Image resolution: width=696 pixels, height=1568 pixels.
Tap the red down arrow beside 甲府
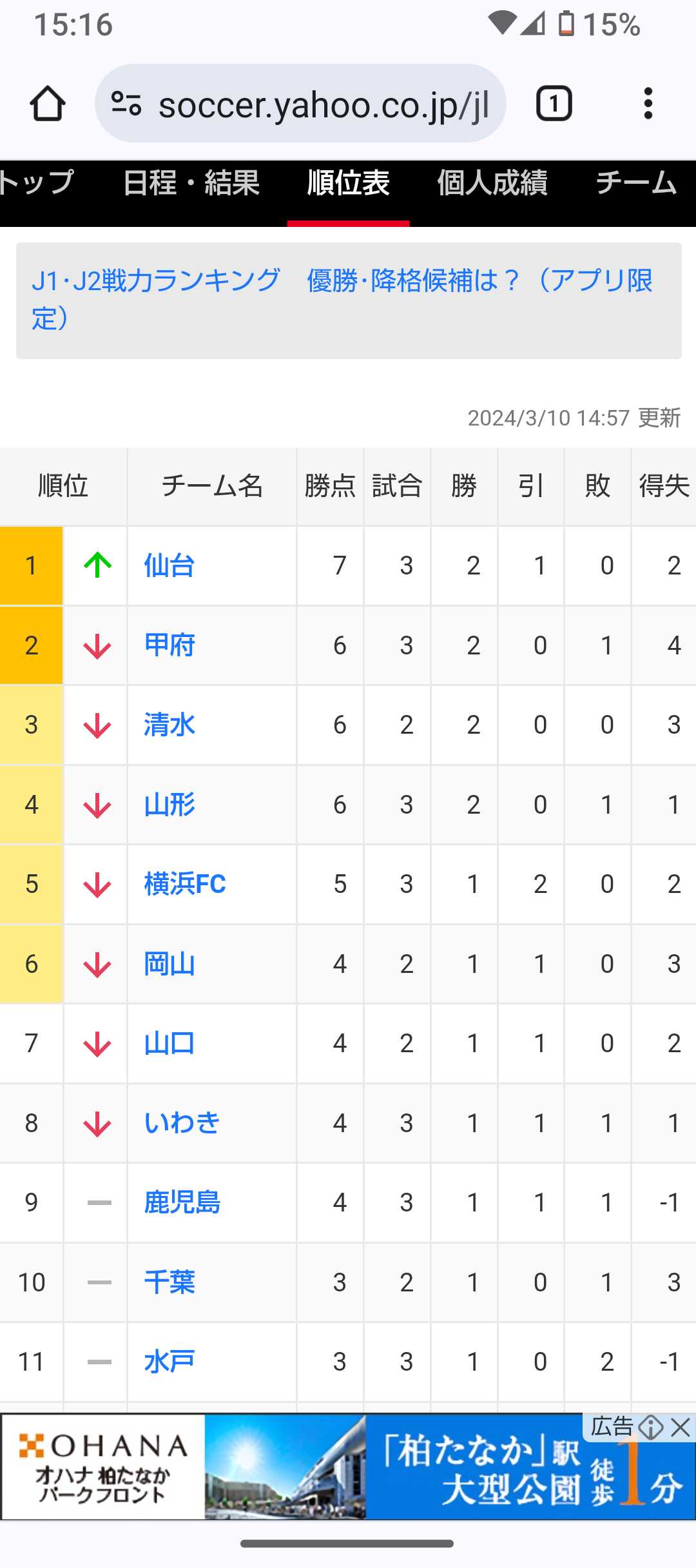coord(97,645)
